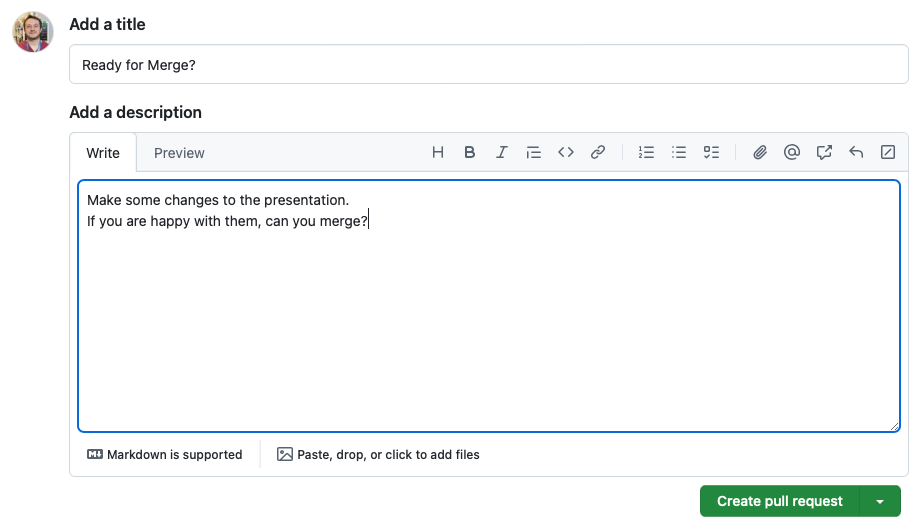Create an unordered bullet list
The height and width of the screenshot is (528, 917).
679,153
